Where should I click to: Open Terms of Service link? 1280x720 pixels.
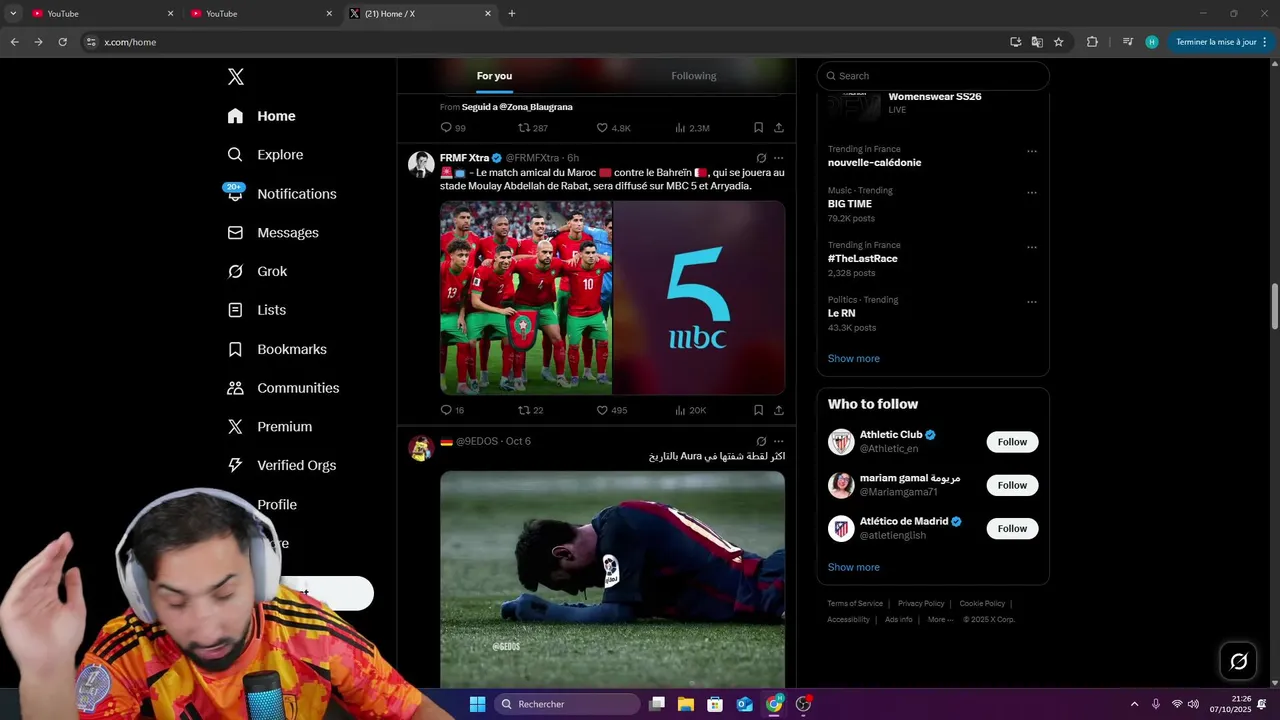(855, 604)
